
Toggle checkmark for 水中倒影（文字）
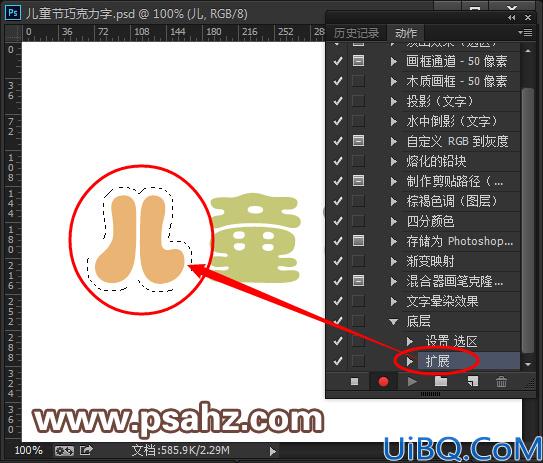(x=338, y=121)
